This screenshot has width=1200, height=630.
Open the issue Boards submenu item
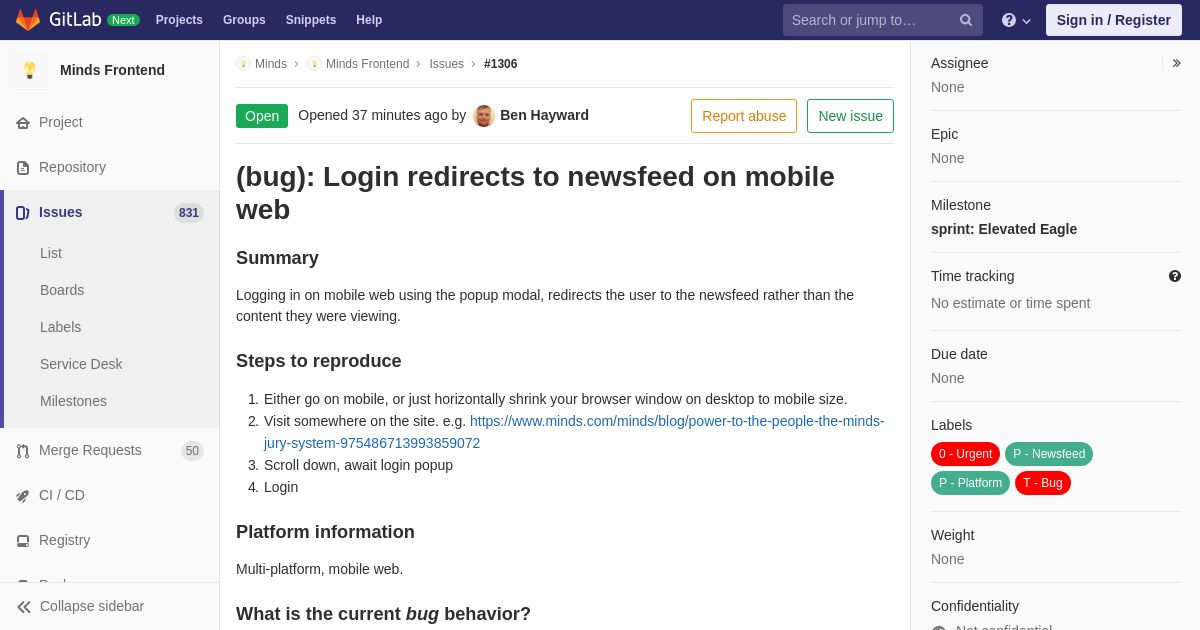pos(62,290)
